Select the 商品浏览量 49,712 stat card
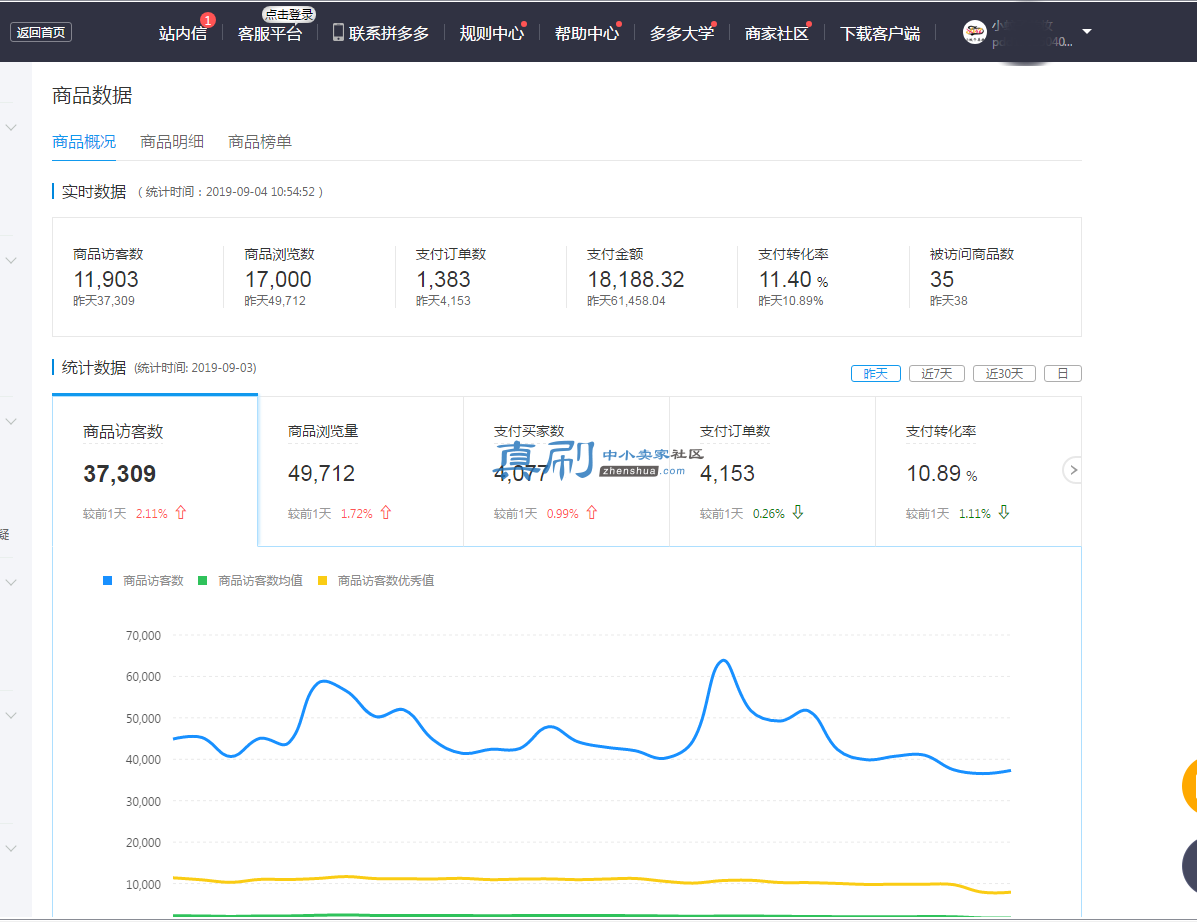The width and height of the screenshot is (1197, 922). [x=360, y=471]
